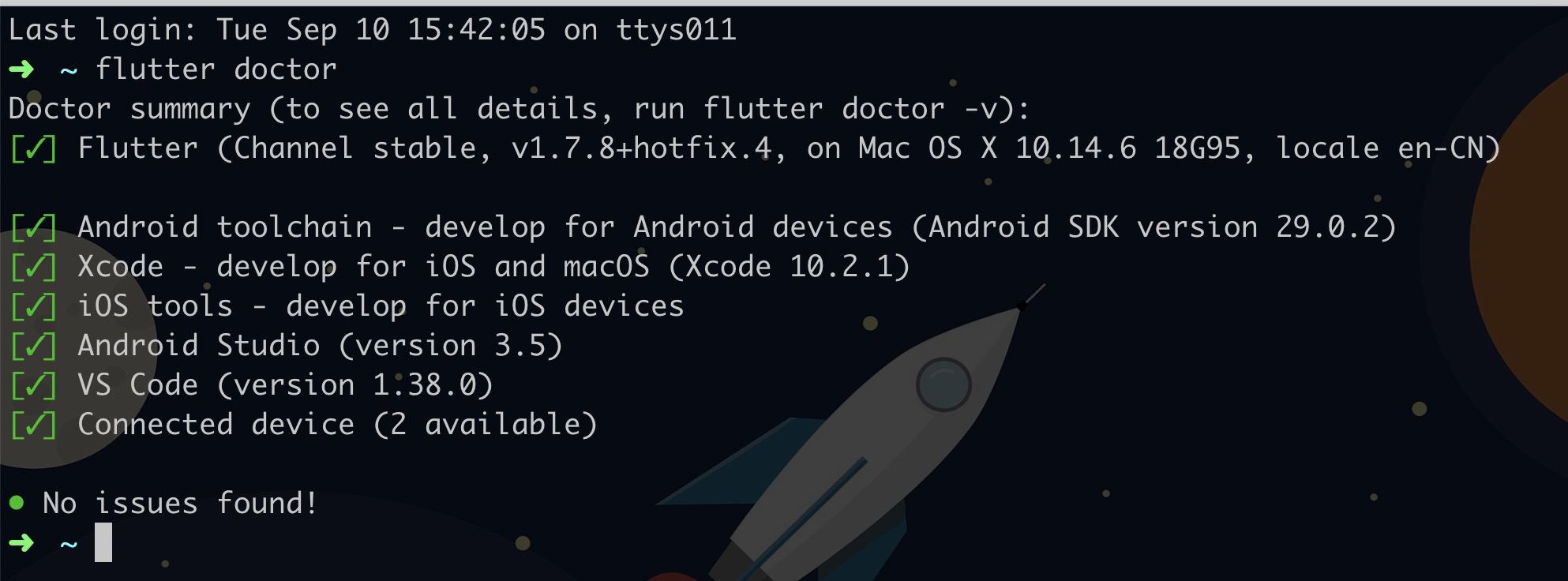The width and height of the screenshot is (1568, 581).
Task: Click the 'Last login' timestamp line
Action: click(373, 30)
